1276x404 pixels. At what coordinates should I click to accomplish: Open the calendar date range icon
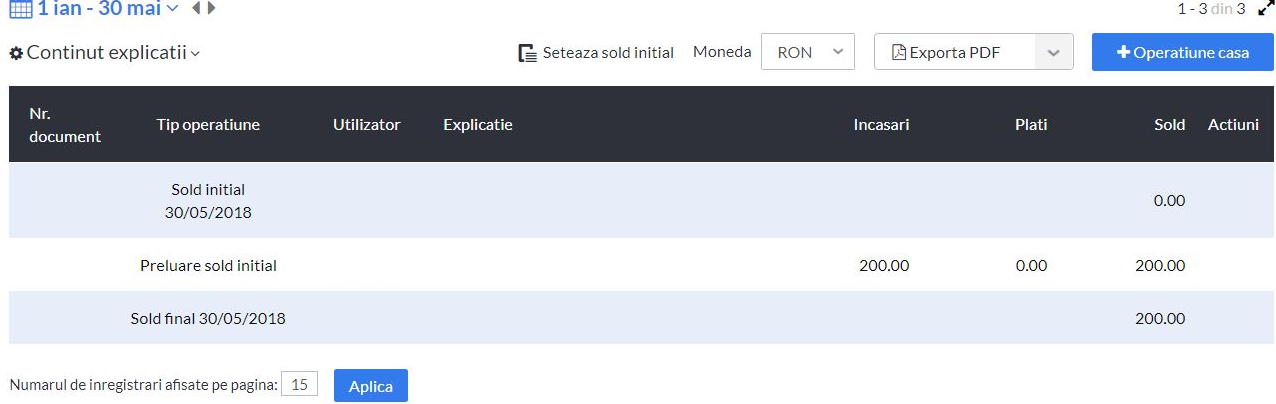pyautogui.click(x=21, y=9)
